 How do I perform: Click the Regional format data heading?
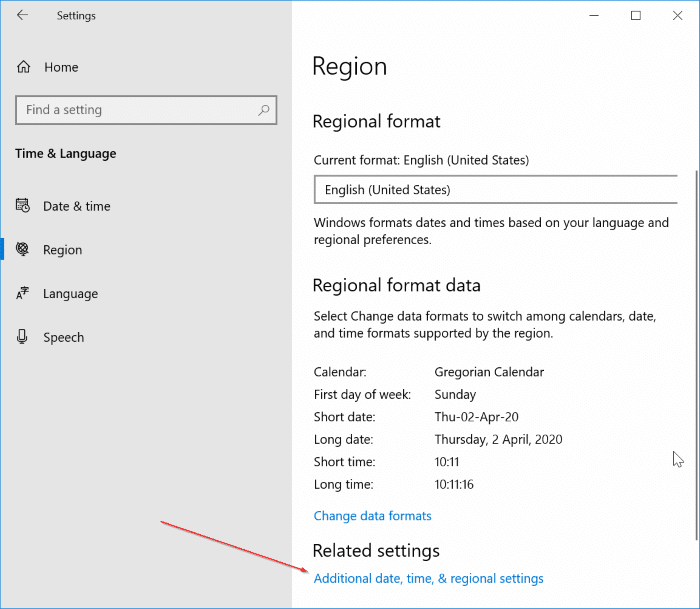pyautogui.click(x=396, y=285)
